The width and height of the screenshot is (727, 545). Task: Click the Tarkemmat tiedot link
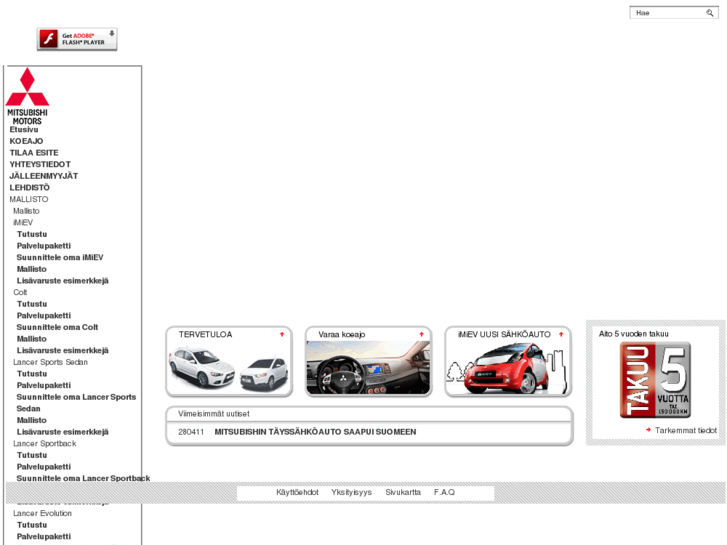click(686, 430)
